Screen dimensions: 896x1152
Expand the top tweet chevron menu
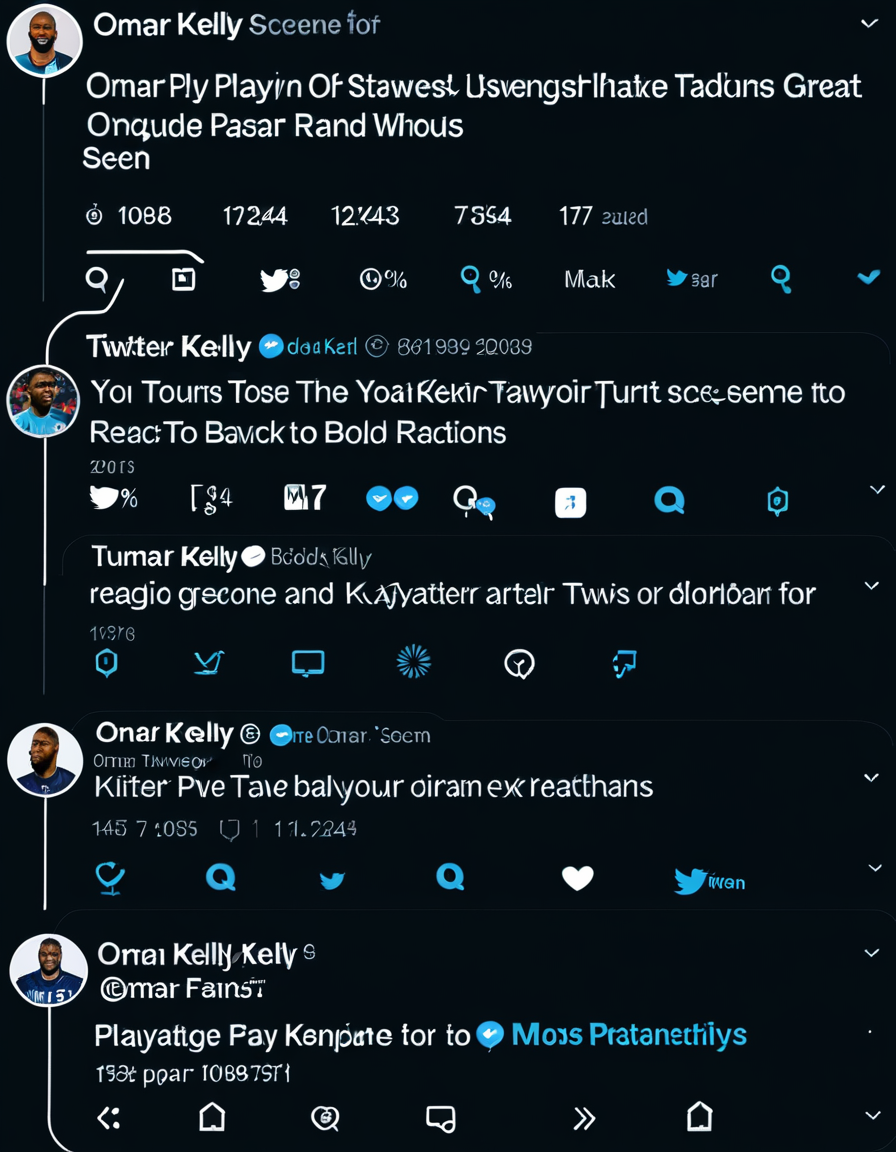point(869,23)
